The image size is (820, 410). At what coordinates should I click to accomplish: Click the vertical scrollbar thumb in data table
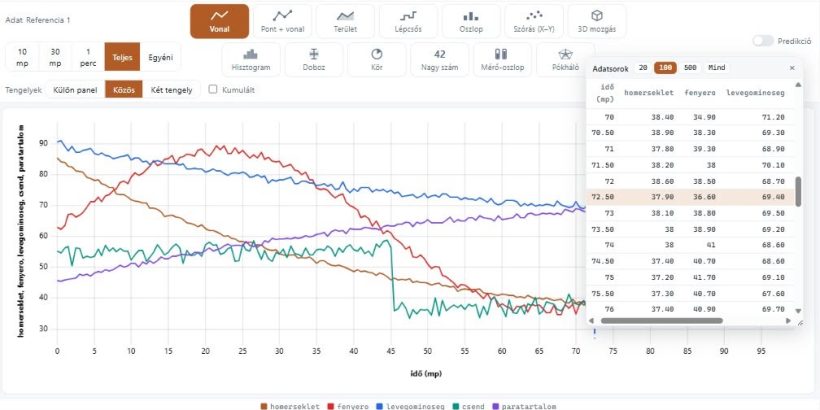point(798,191)
